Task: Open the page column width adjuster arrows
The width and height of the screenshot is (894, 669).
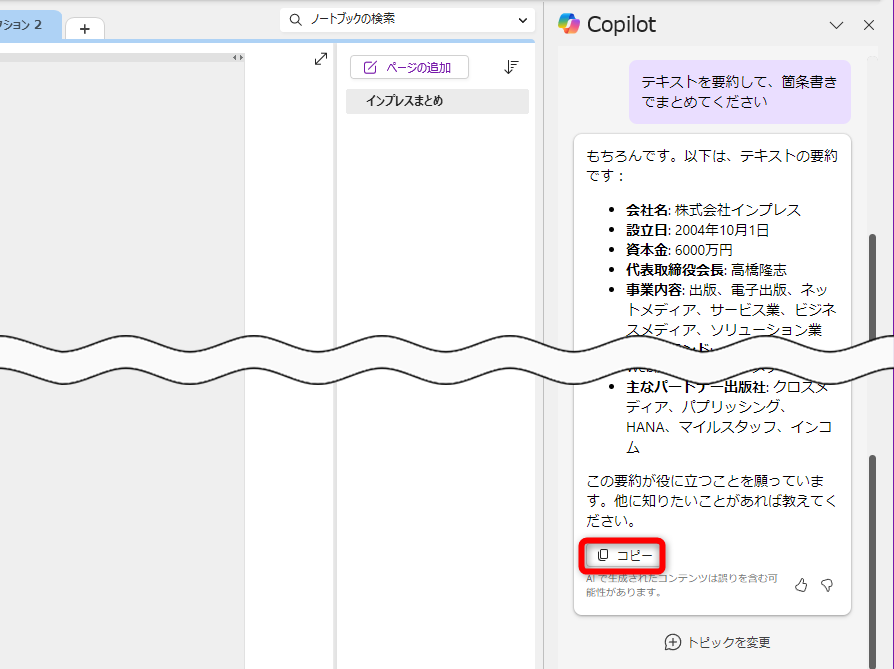Action: click(237, 59)
